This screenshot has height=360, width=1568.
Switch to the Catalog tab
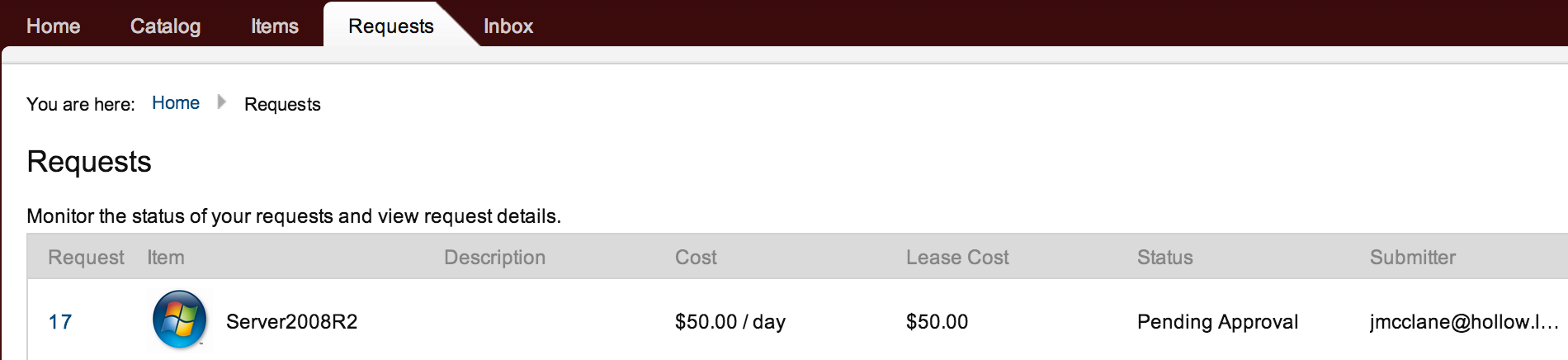coord(165,26)
